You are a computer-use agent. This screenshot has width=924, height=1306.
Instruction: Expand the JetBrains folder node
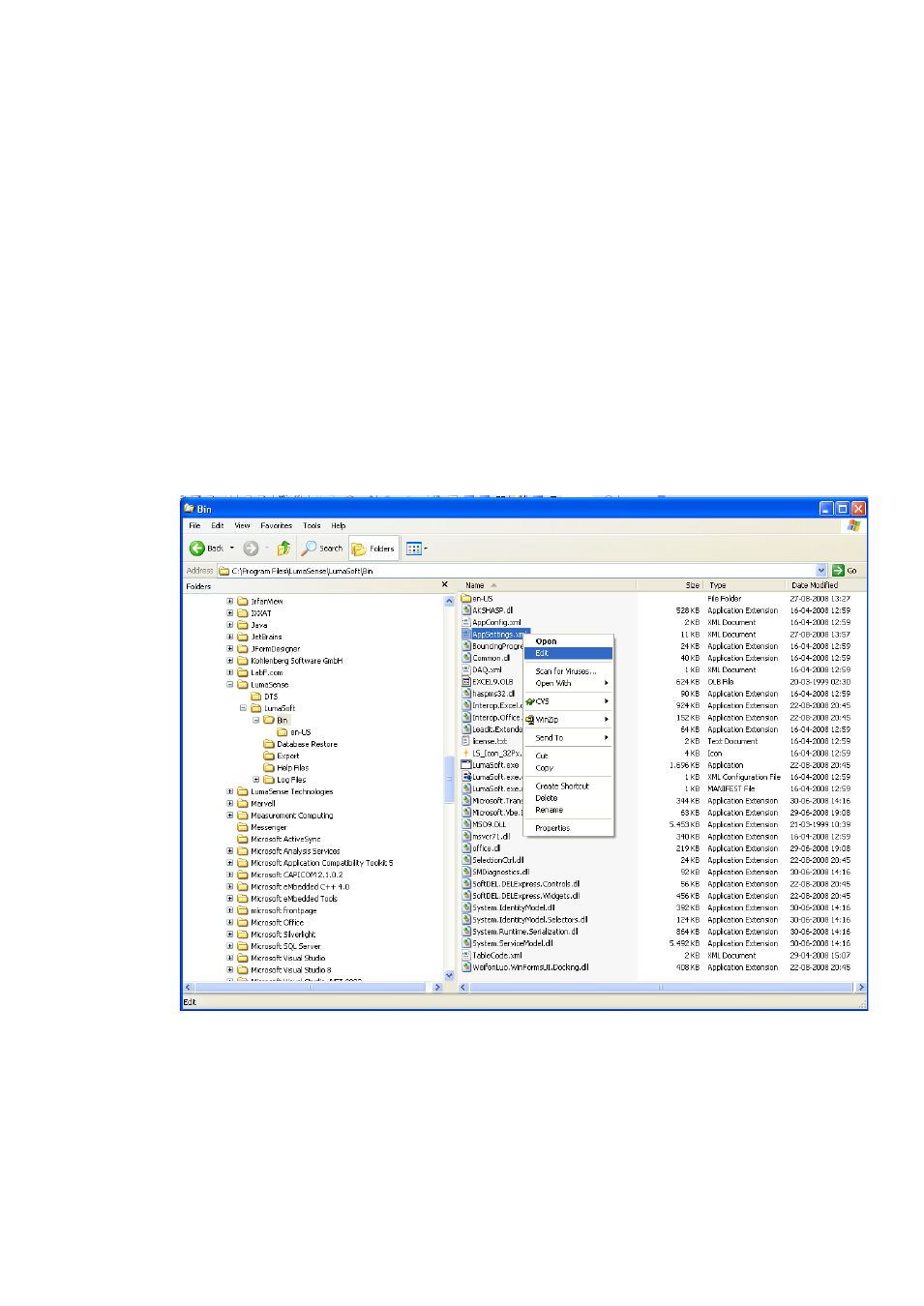(230, 638)
